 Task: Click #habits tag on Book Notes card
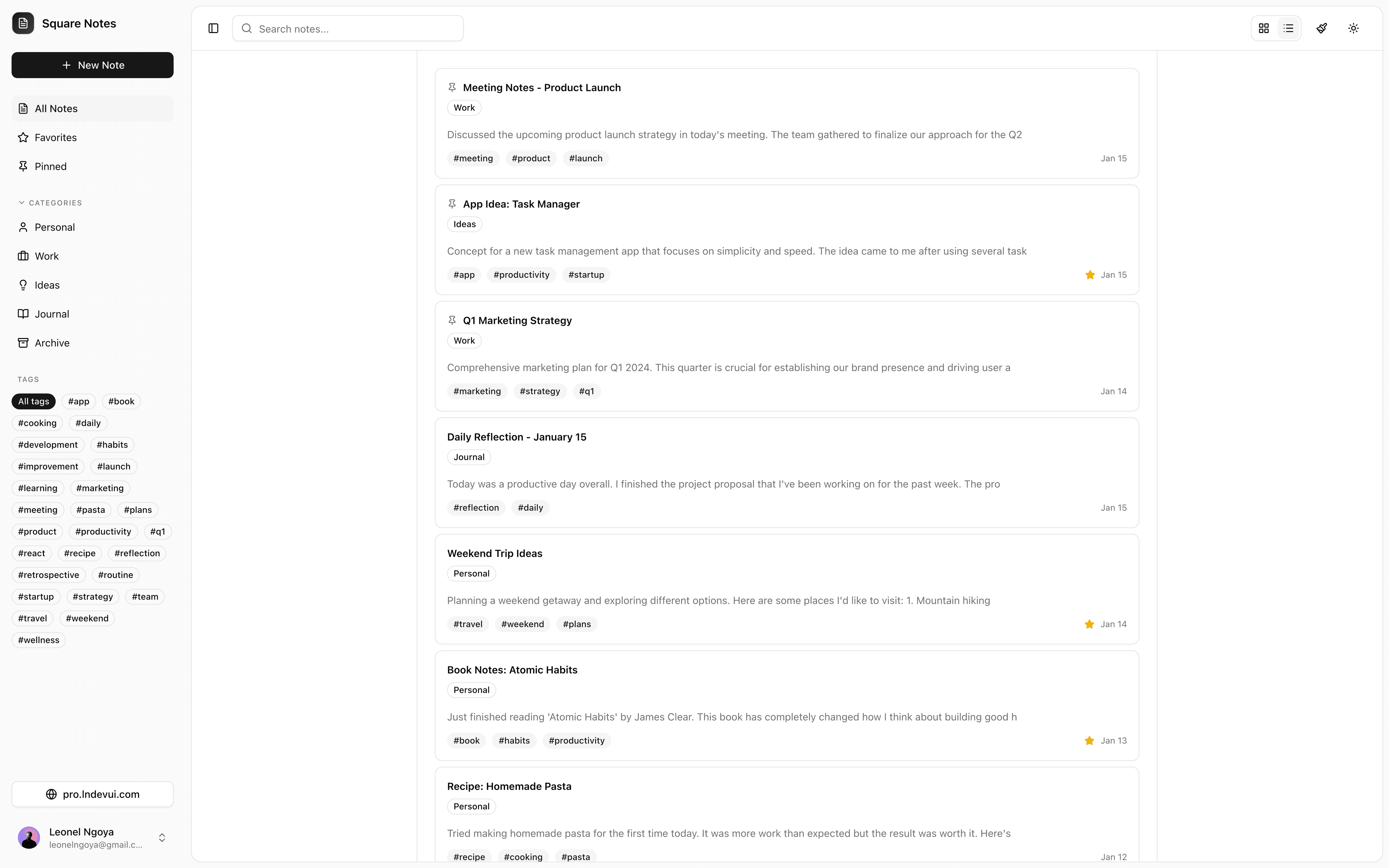pos(514,741)
